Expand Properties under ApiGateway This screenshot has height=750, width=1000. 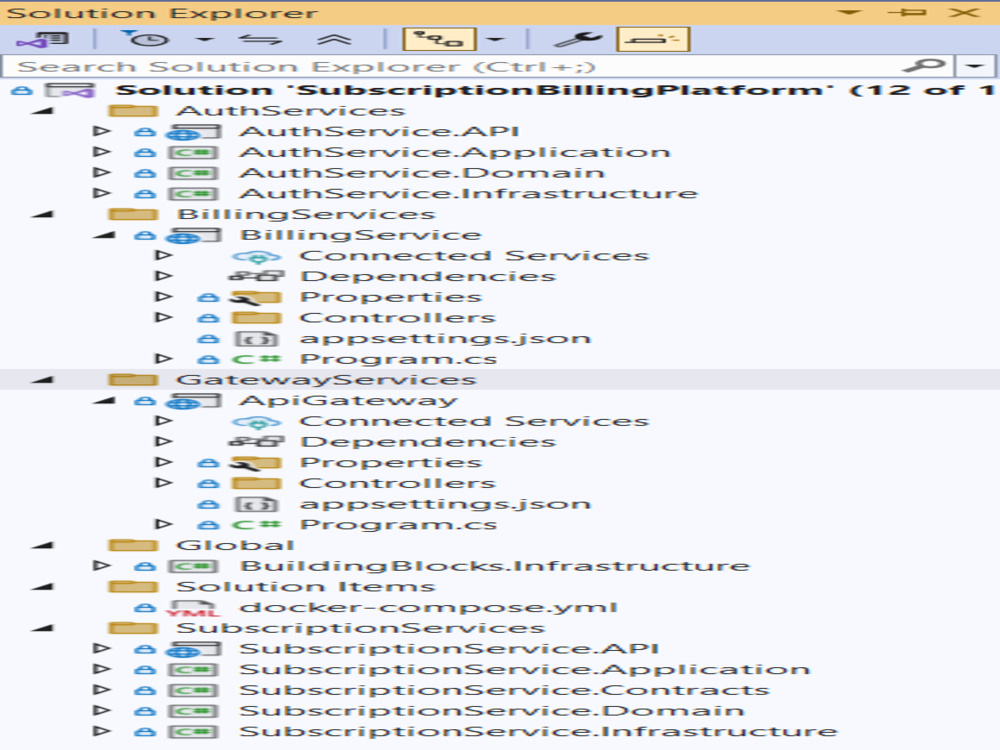[164, 462]
